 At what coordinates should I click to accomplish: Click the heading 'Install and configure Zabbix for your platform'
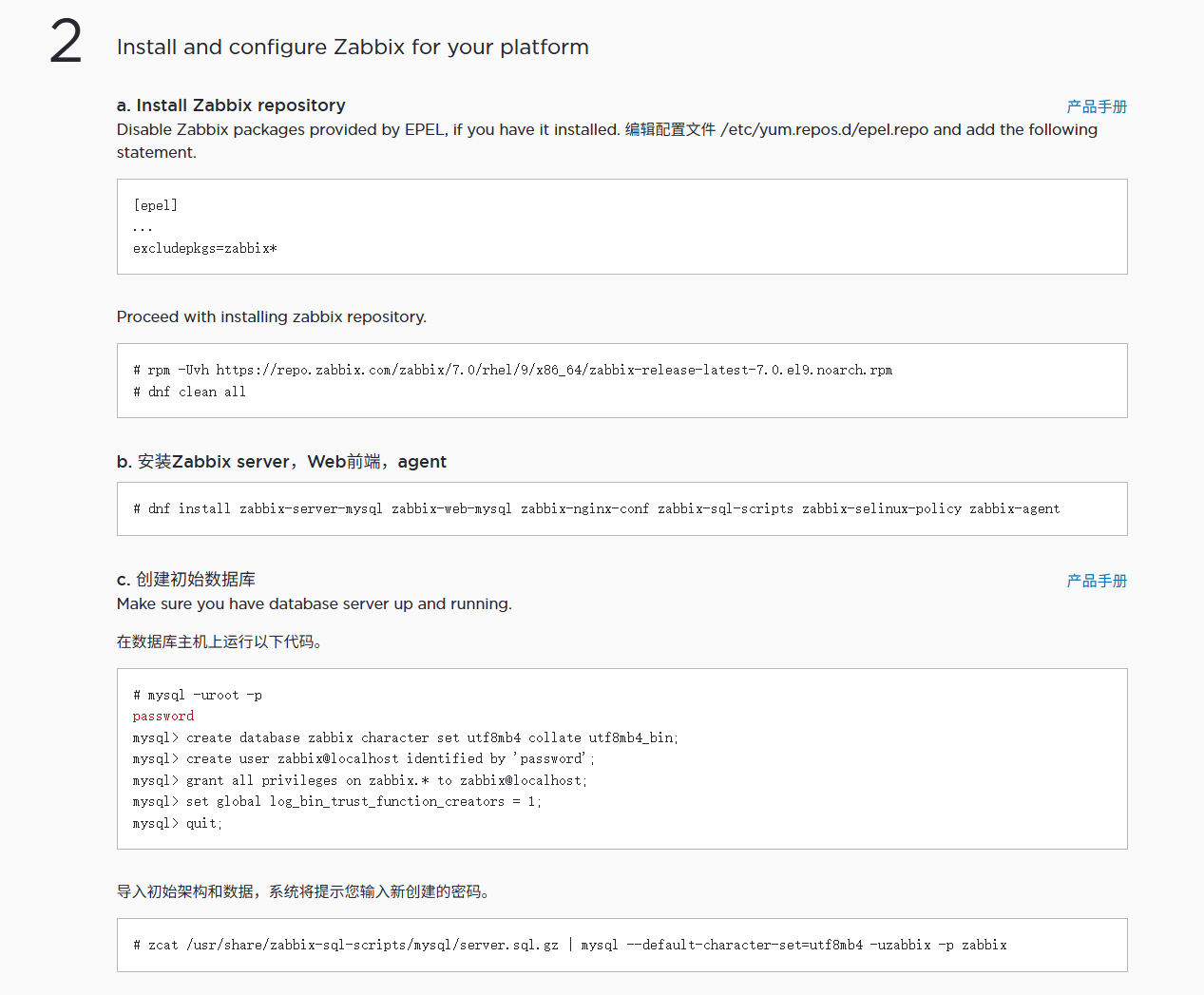[x=353, y=47]
